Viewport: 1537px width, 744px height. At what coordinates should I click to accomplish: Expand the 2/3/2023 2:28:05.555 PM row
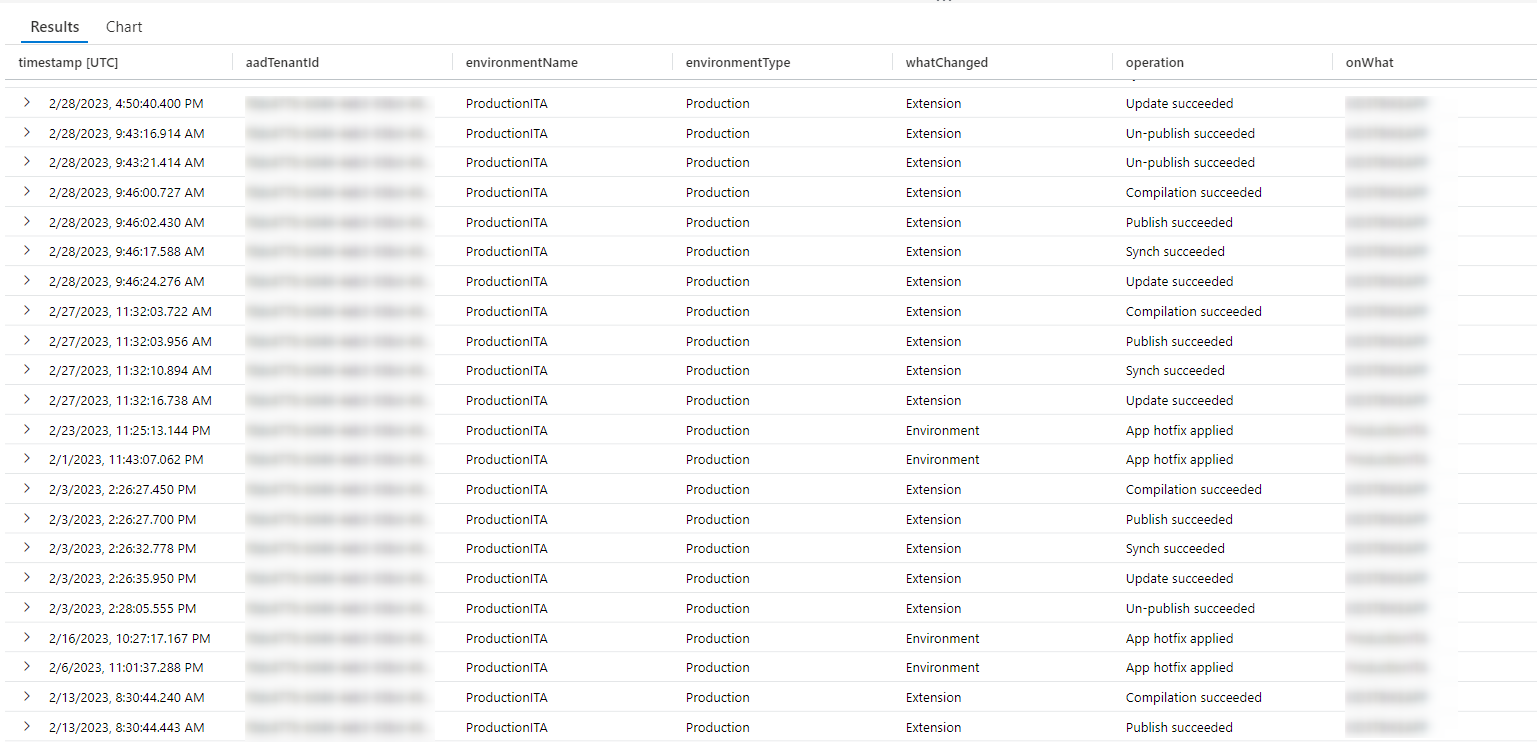click(27, 608)
